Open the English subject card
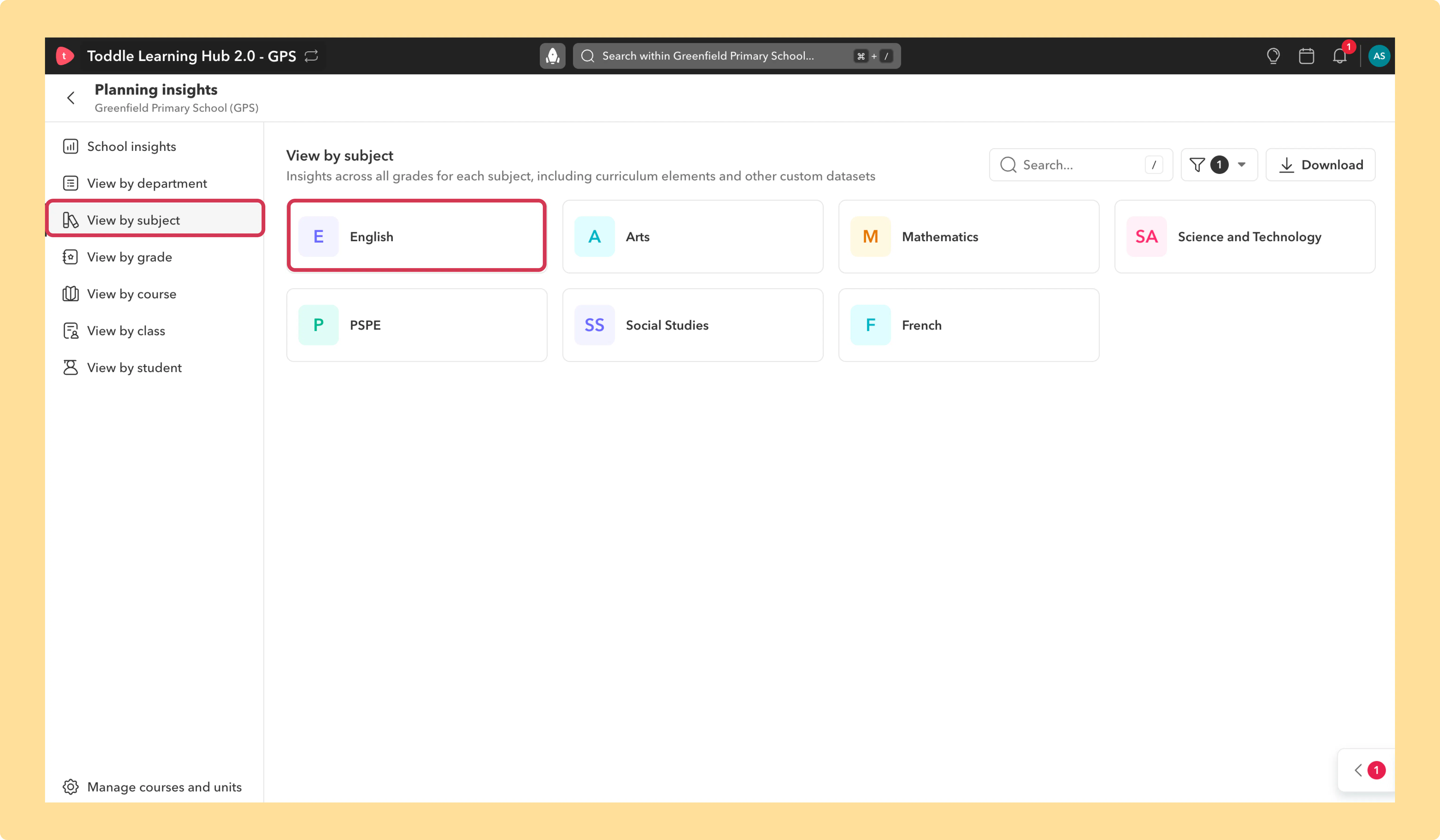This screenshot has width=1440, height=840. click(x=416, y=236)
